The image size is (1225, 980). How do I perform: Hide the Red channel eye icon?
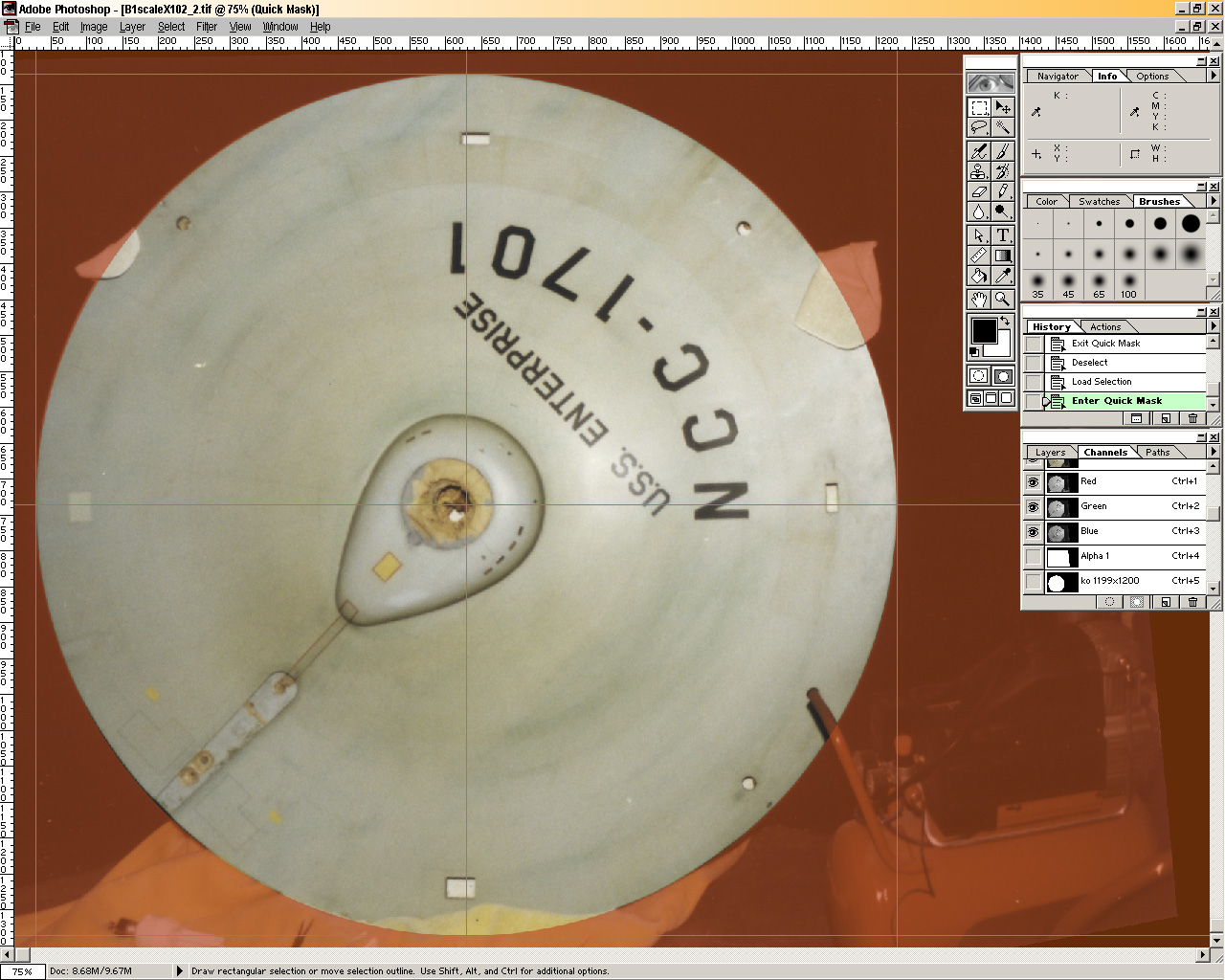point(1033,482)
